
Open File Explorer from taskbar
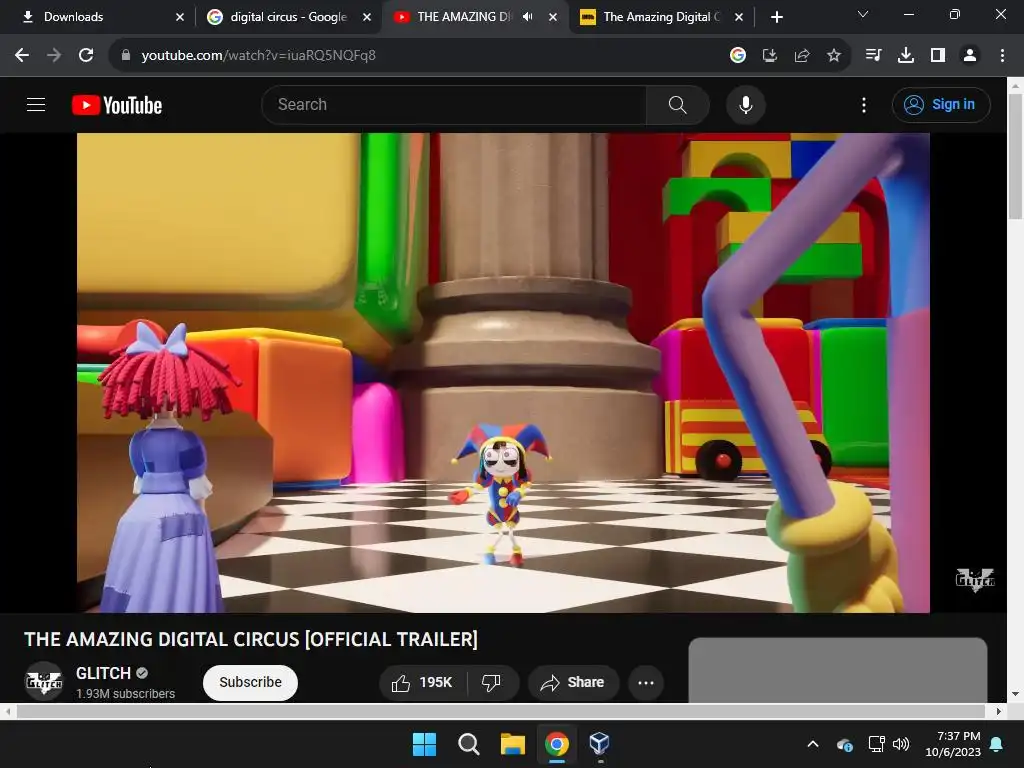(x=513, y=744)
